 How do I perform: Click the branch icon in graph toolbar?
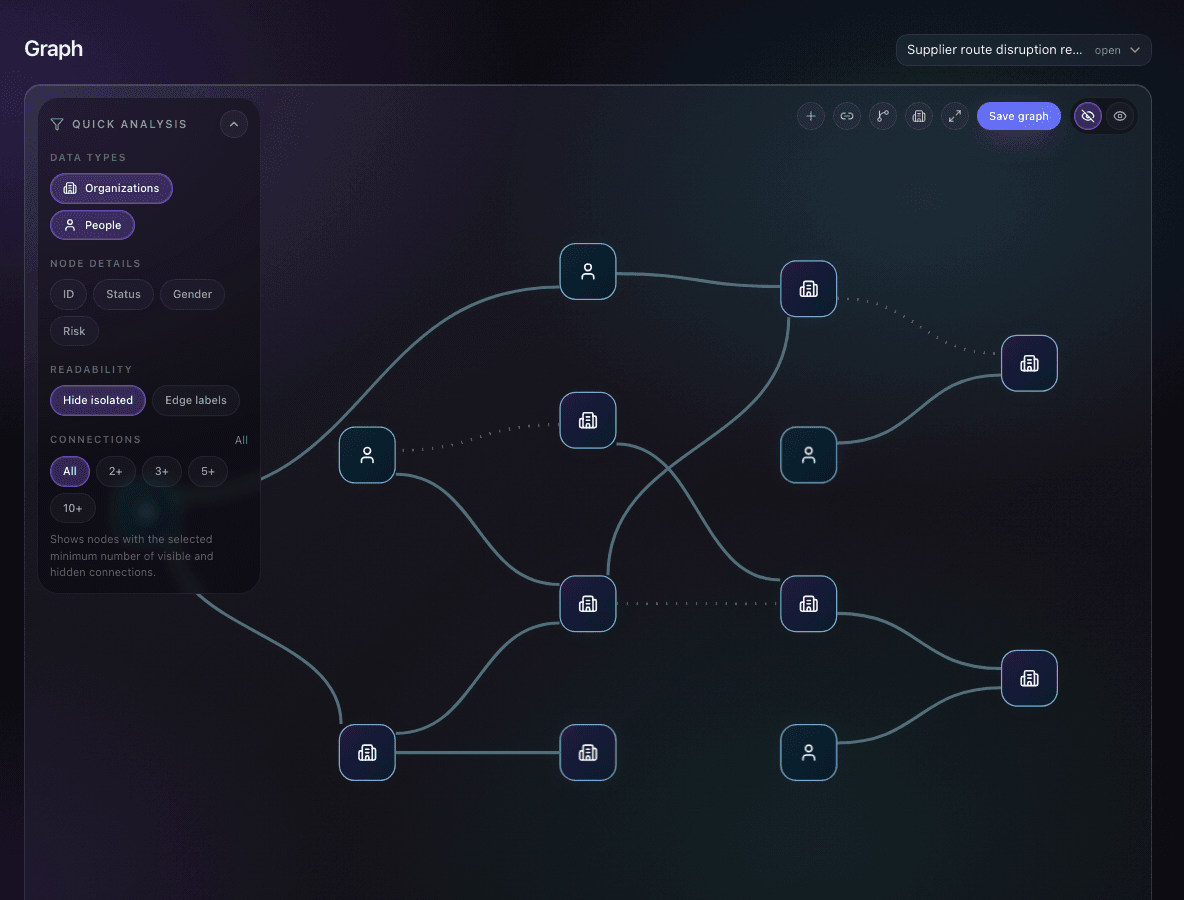[883, 116]
